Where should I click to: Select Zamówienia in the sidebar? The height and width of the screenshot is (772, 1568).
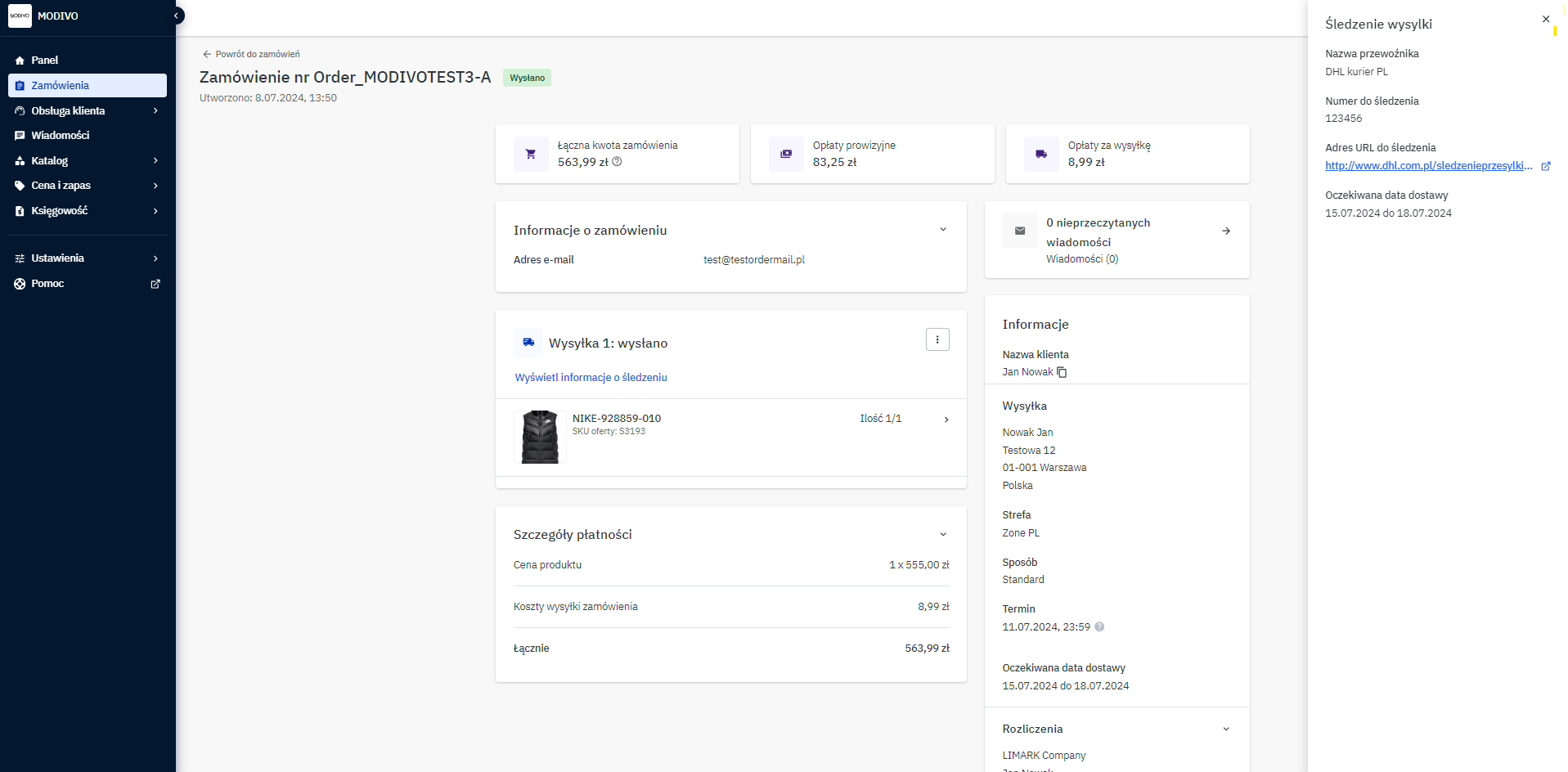pyautogui.click(x=88, y=85)
